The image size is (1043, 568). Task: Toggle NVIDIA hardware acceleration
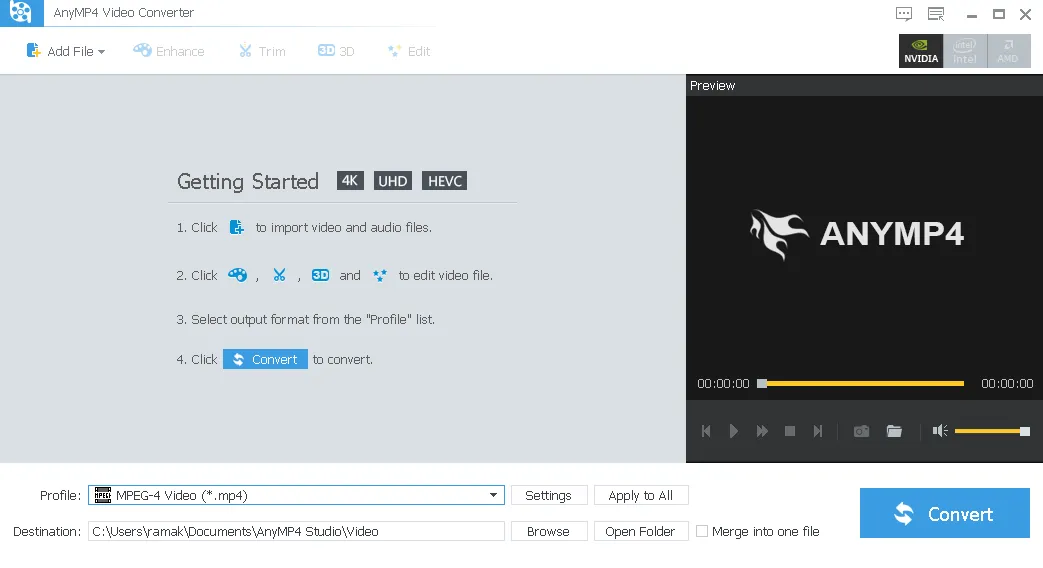pyautogui.click(x=921, y=51)
